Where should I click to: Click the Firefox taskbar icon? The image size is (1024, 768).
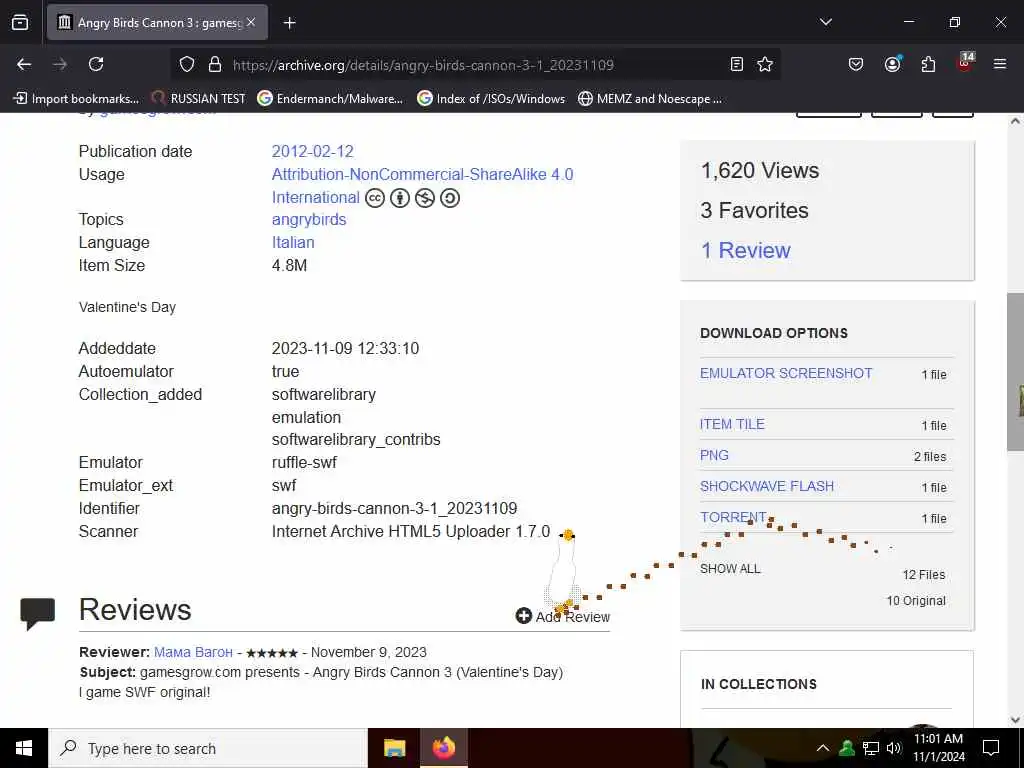click(443, 748)
